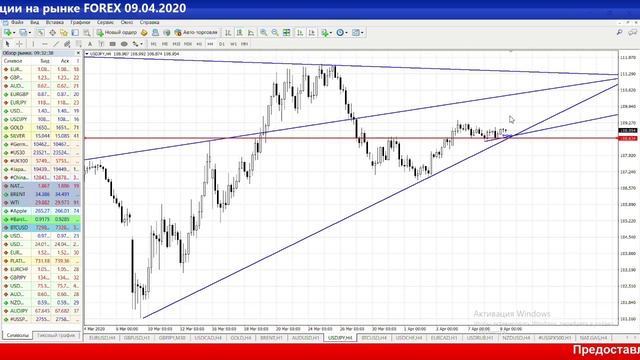The height and width of the screenshot is (360, 640).
Task: Switch to the Тиковый график tab
Action: click(56, 336)
